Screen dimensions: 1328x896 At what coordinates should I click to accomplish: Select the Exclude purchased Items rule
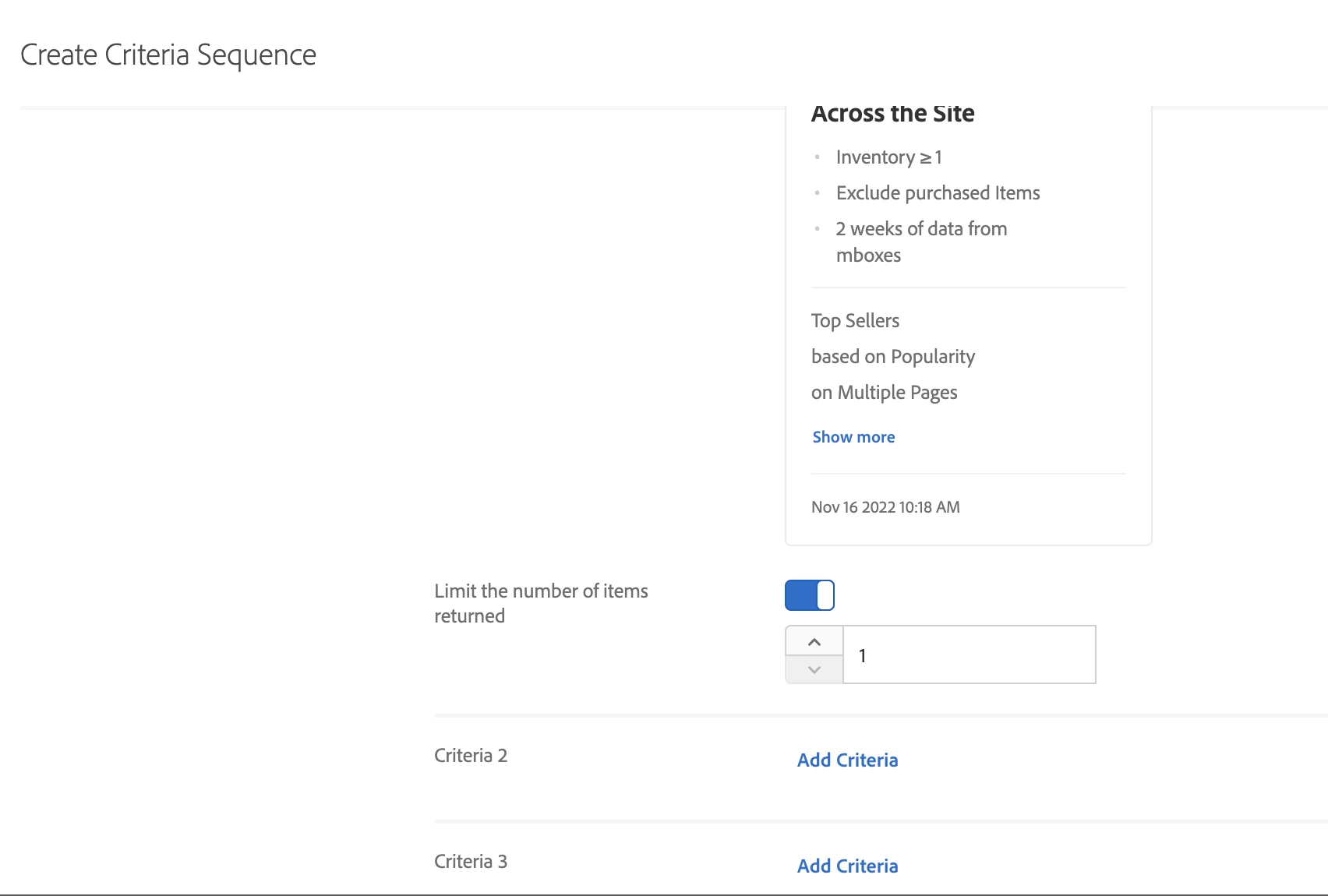[938, 193]
